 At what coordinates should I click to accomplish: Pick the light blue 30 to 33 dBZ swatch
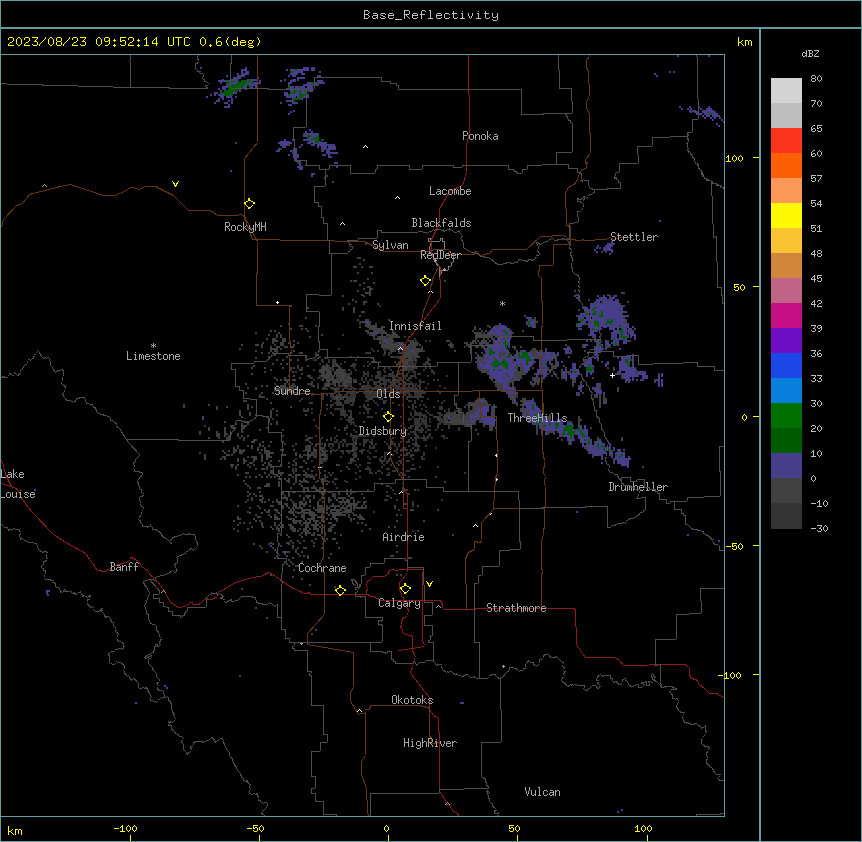(x=786, y=391)
